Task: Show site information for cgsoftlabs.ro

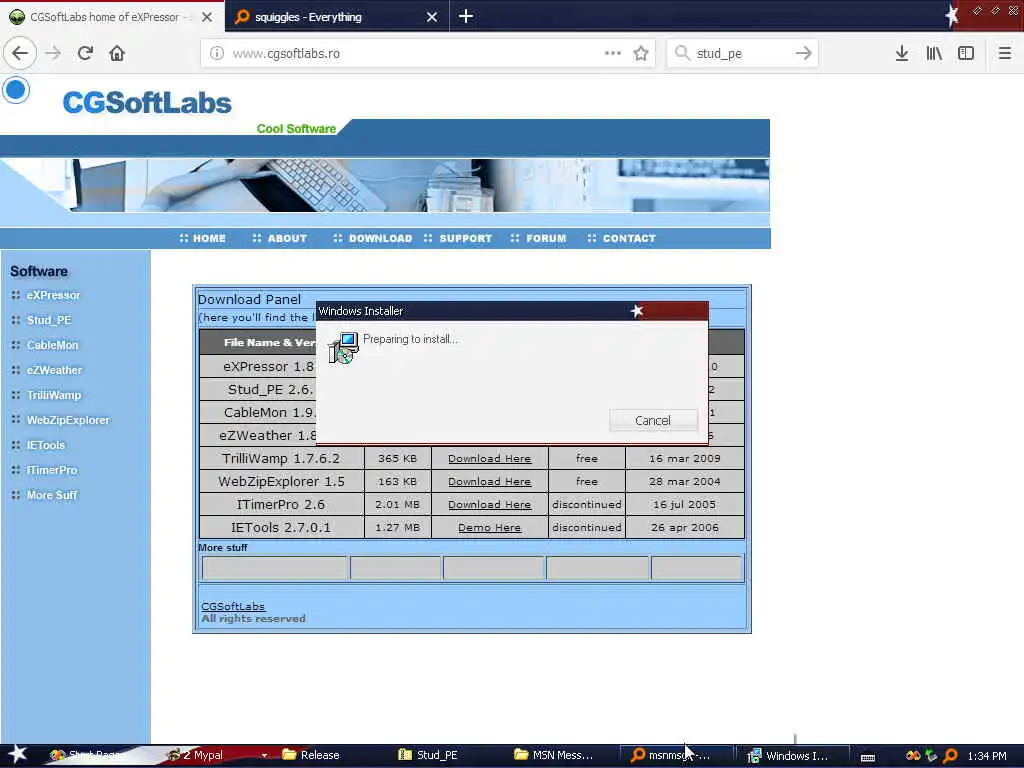Action: pyautogui.click(x=217, y=54)
